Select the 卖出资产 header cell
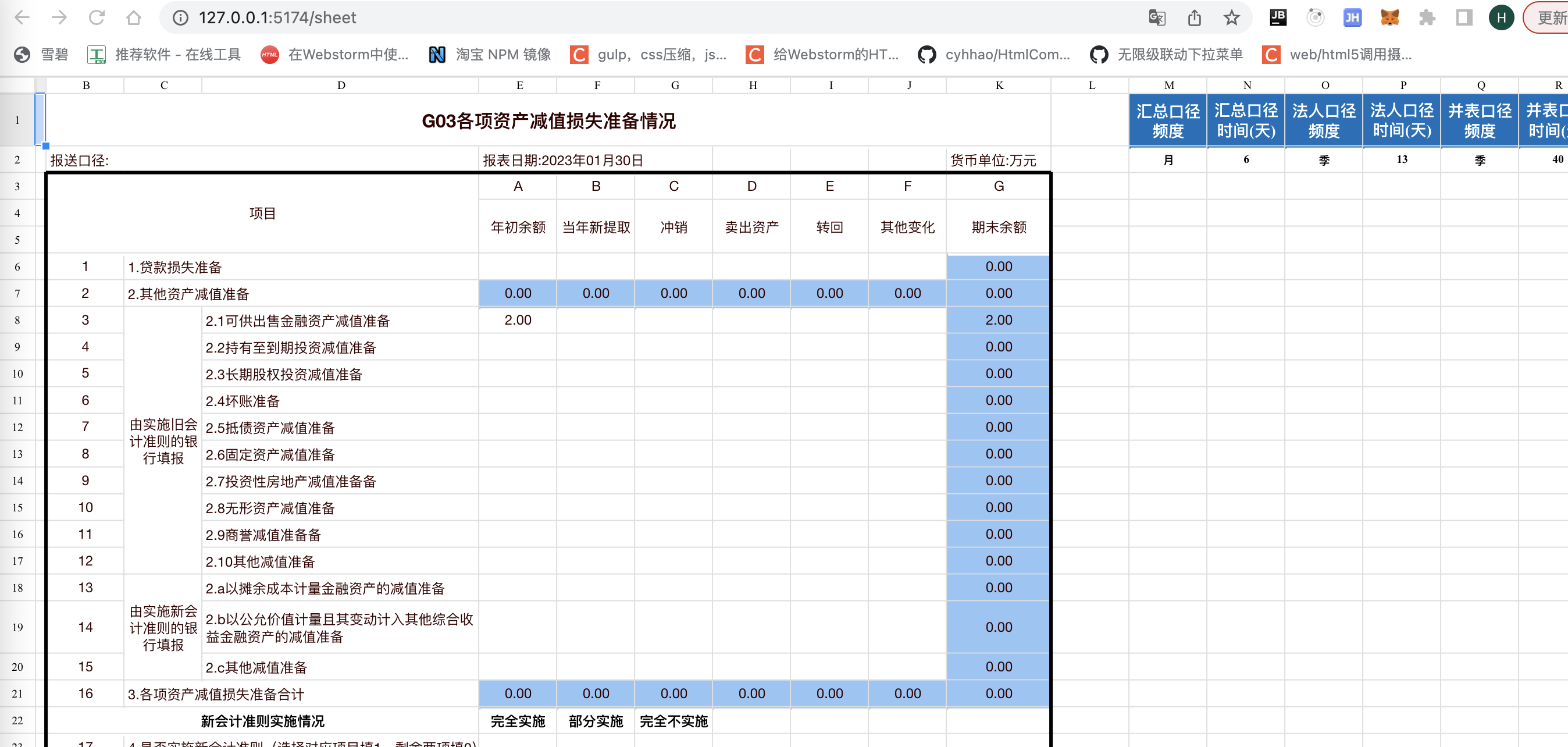The height and width of the screenshot is (747, 1568). [x=752, y=227]
